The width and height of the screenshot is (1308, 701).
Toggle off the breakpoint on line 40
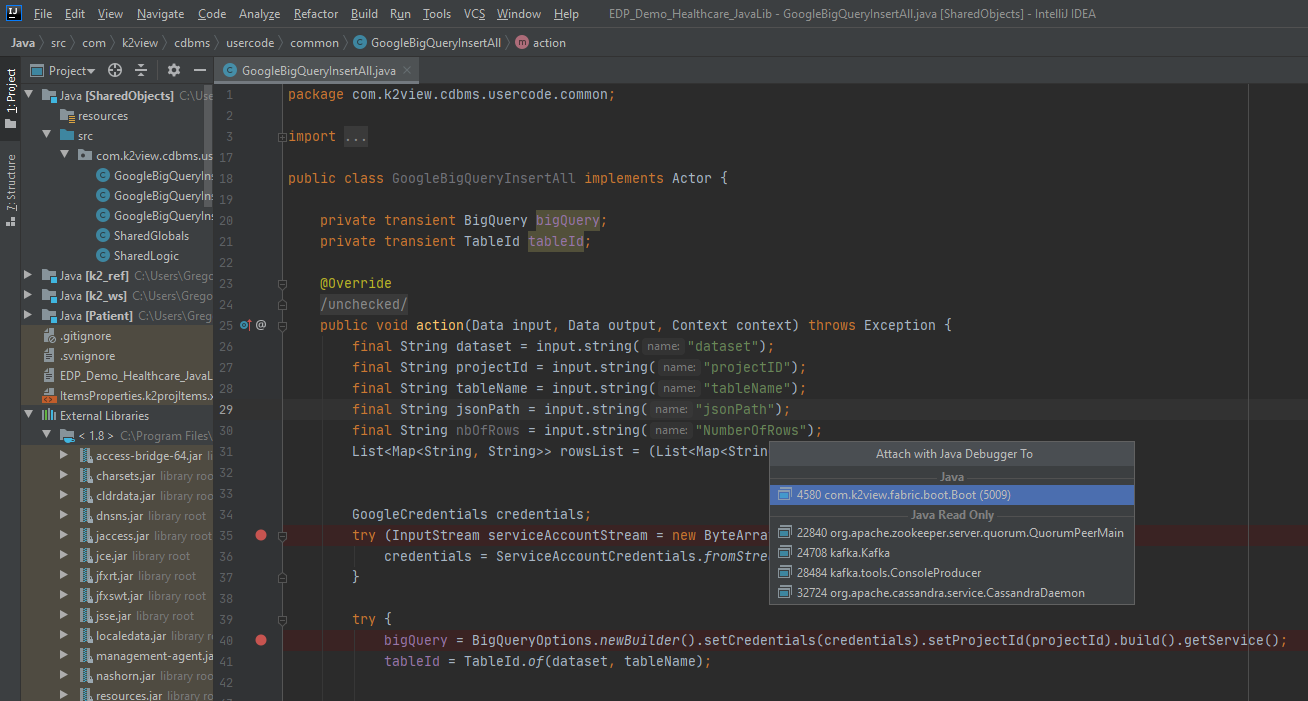click(x=261, y=640)
